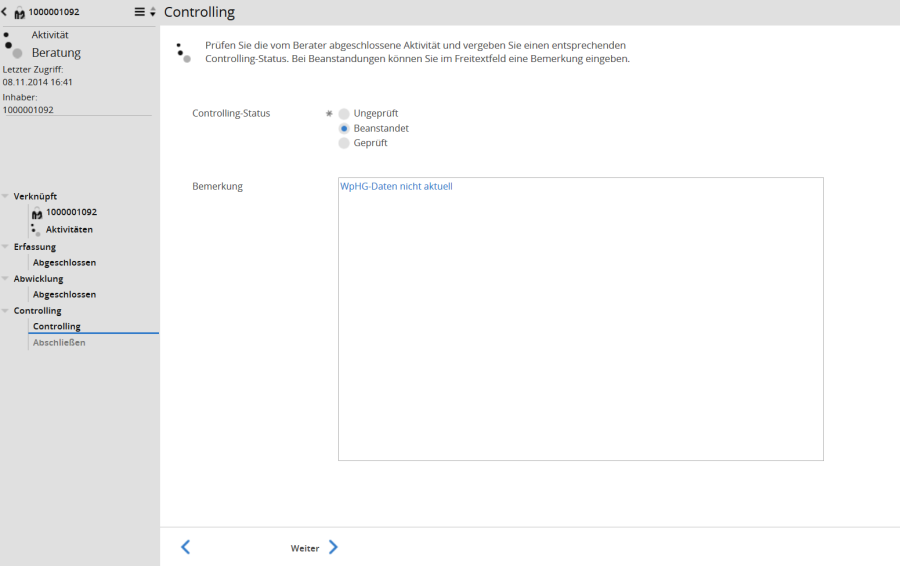Collapse the Abwicklung section

click(x=6, y=279)
